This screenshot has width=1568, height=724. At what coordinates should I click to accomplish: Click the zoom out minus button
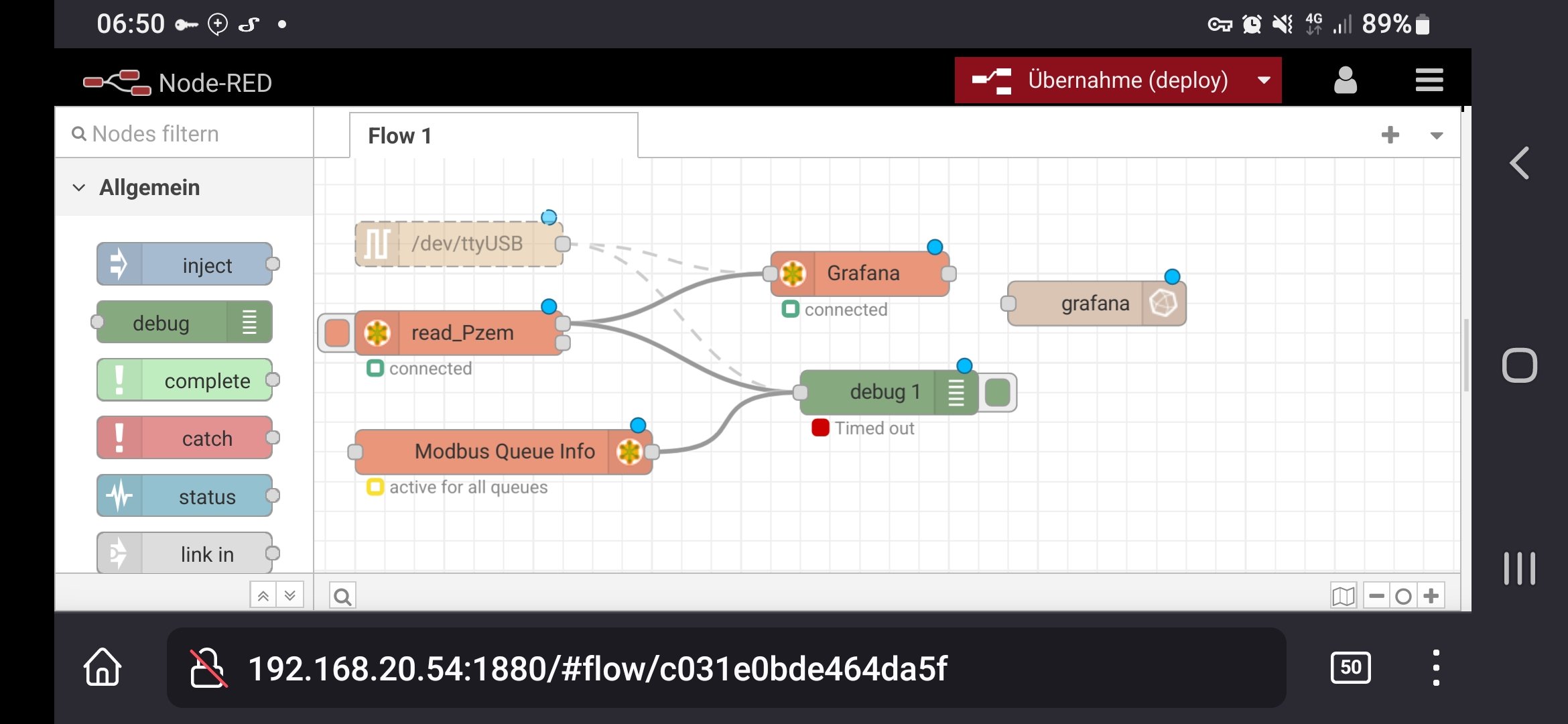tap(1376, 596)
